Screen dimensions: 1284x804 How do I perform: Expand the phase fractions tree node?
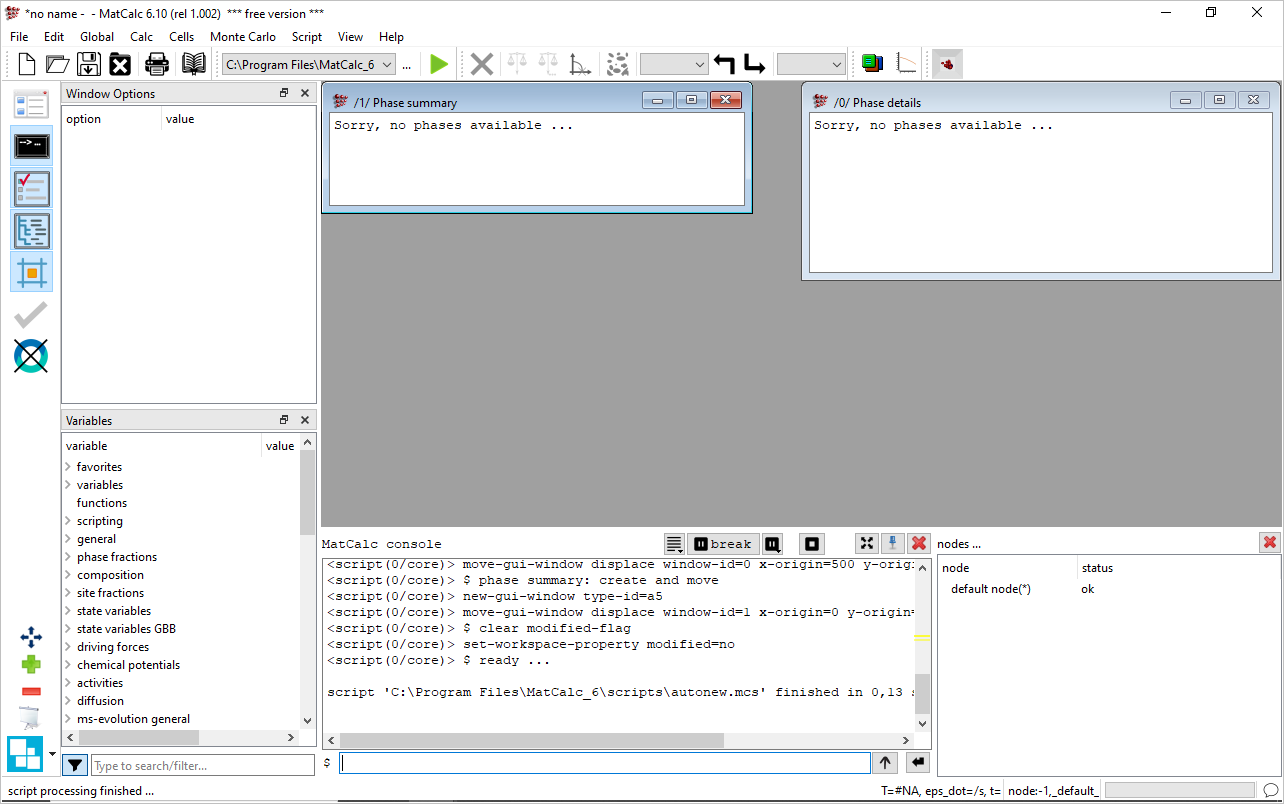tap(69, 557)
